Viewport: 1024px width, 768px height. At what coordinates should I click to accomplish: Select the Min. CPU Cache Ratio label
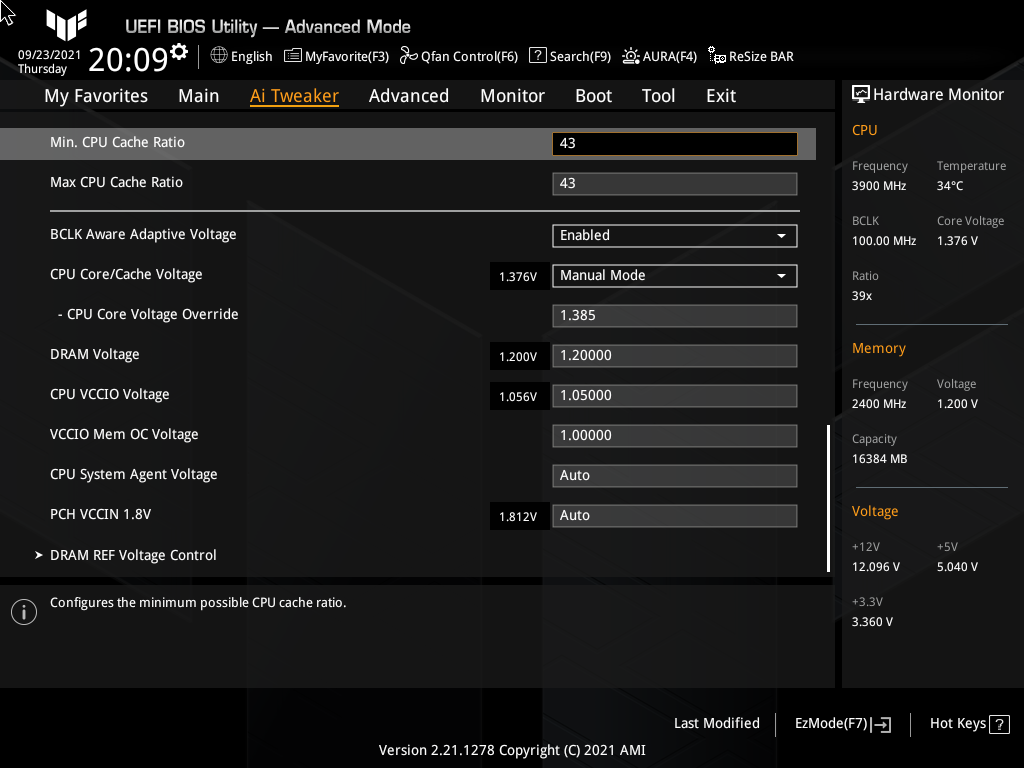click(118, 142)
